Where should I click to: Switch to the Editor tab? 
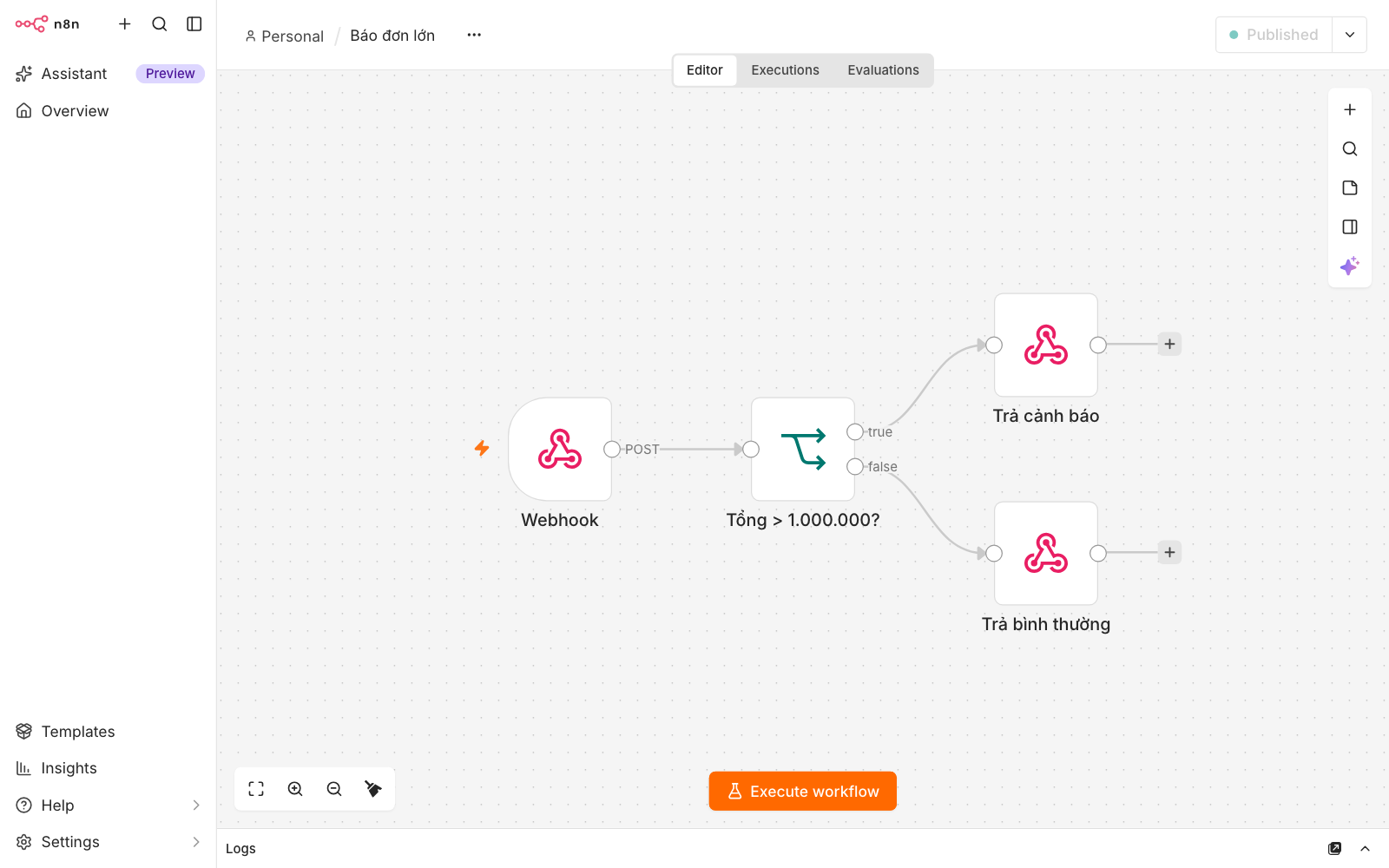coord(705,70)
